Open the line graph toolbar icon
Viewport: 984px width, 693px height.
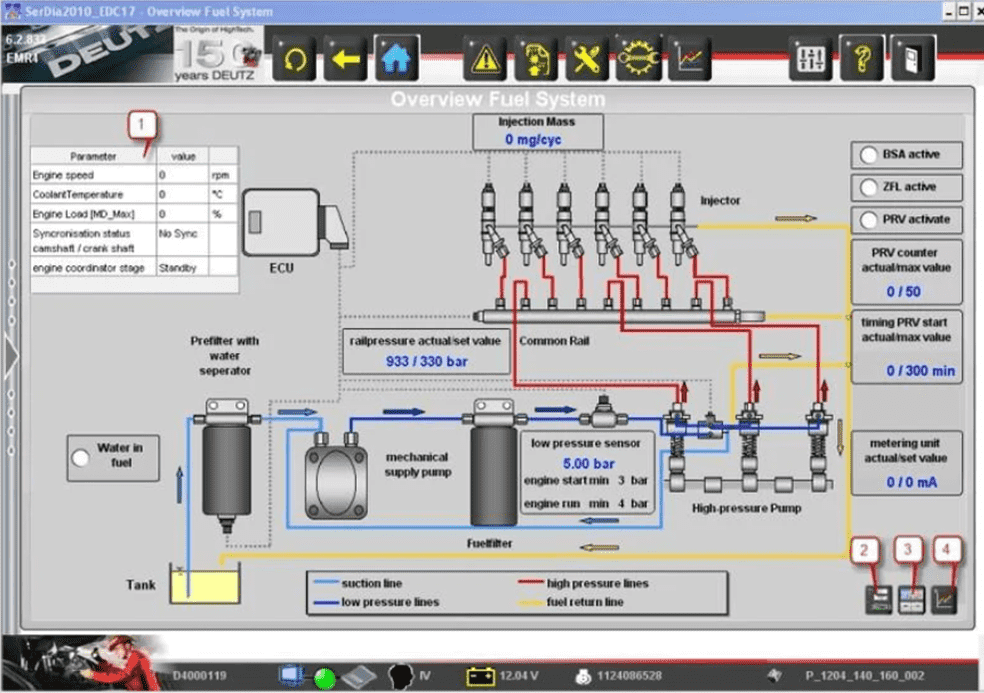click(x=689, y=59)
